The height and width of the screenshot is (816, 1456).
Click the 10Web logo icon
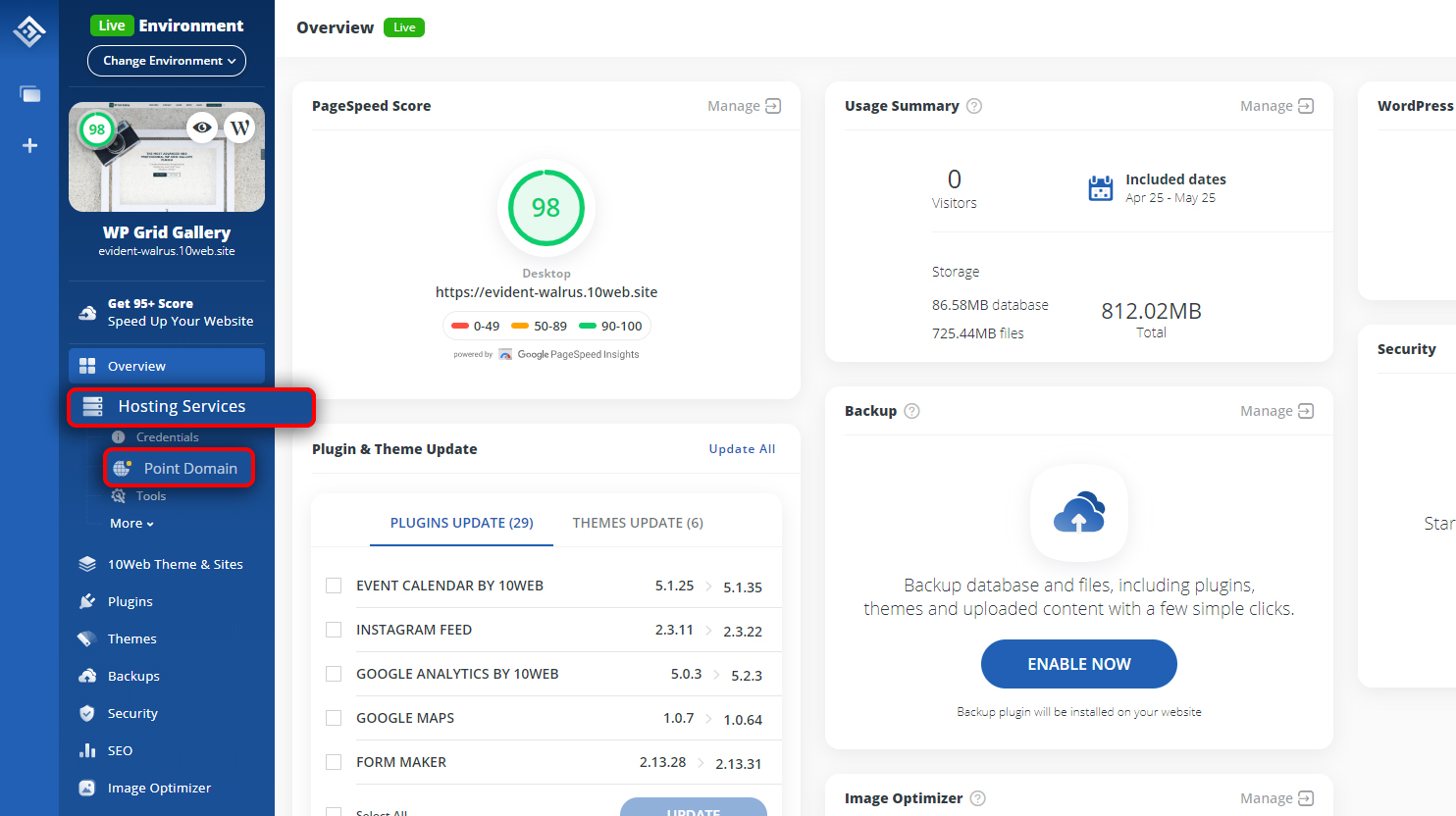coord(29,31)
